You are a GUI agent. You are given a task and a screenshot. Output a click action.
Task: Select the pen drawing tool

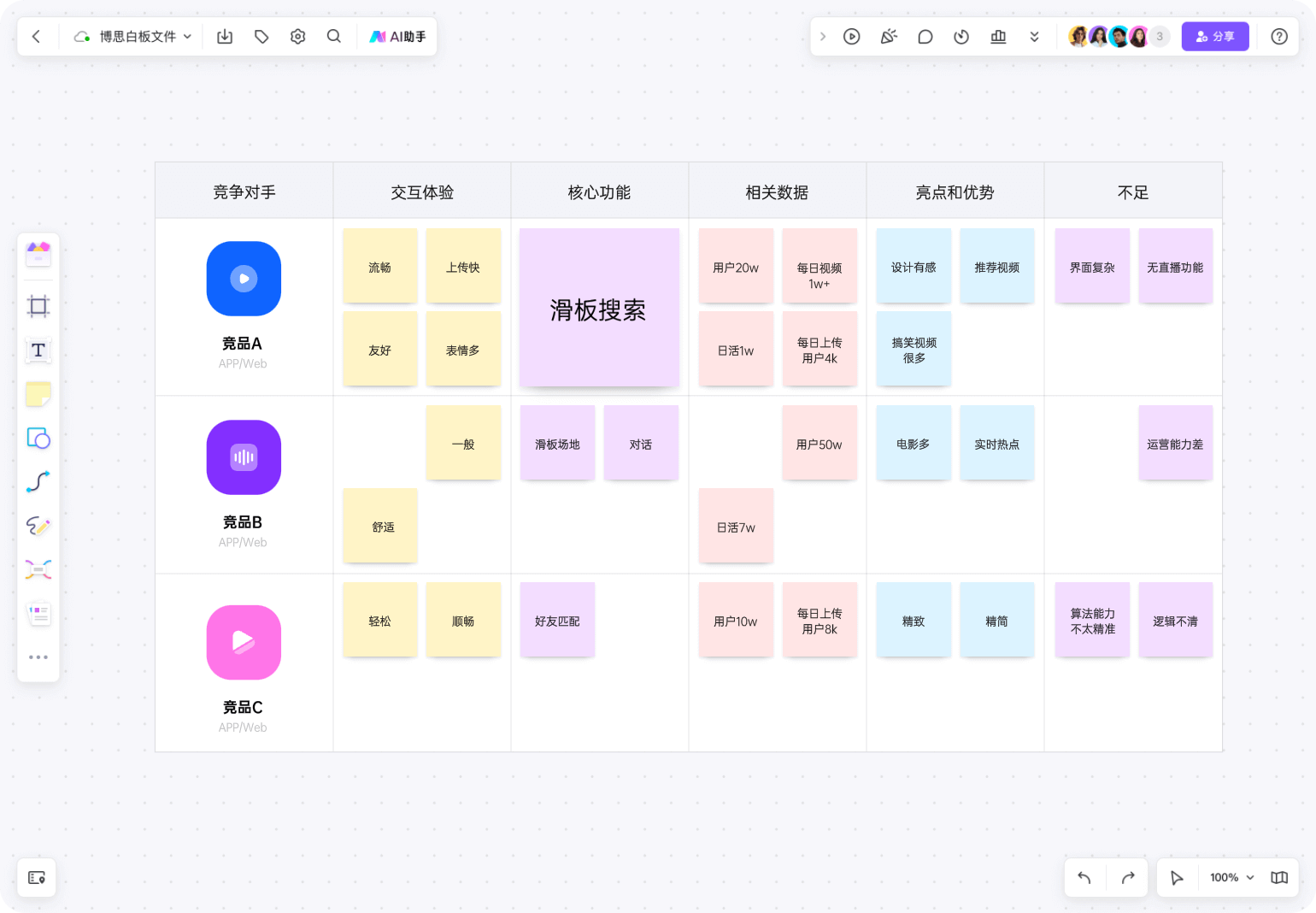38,526
